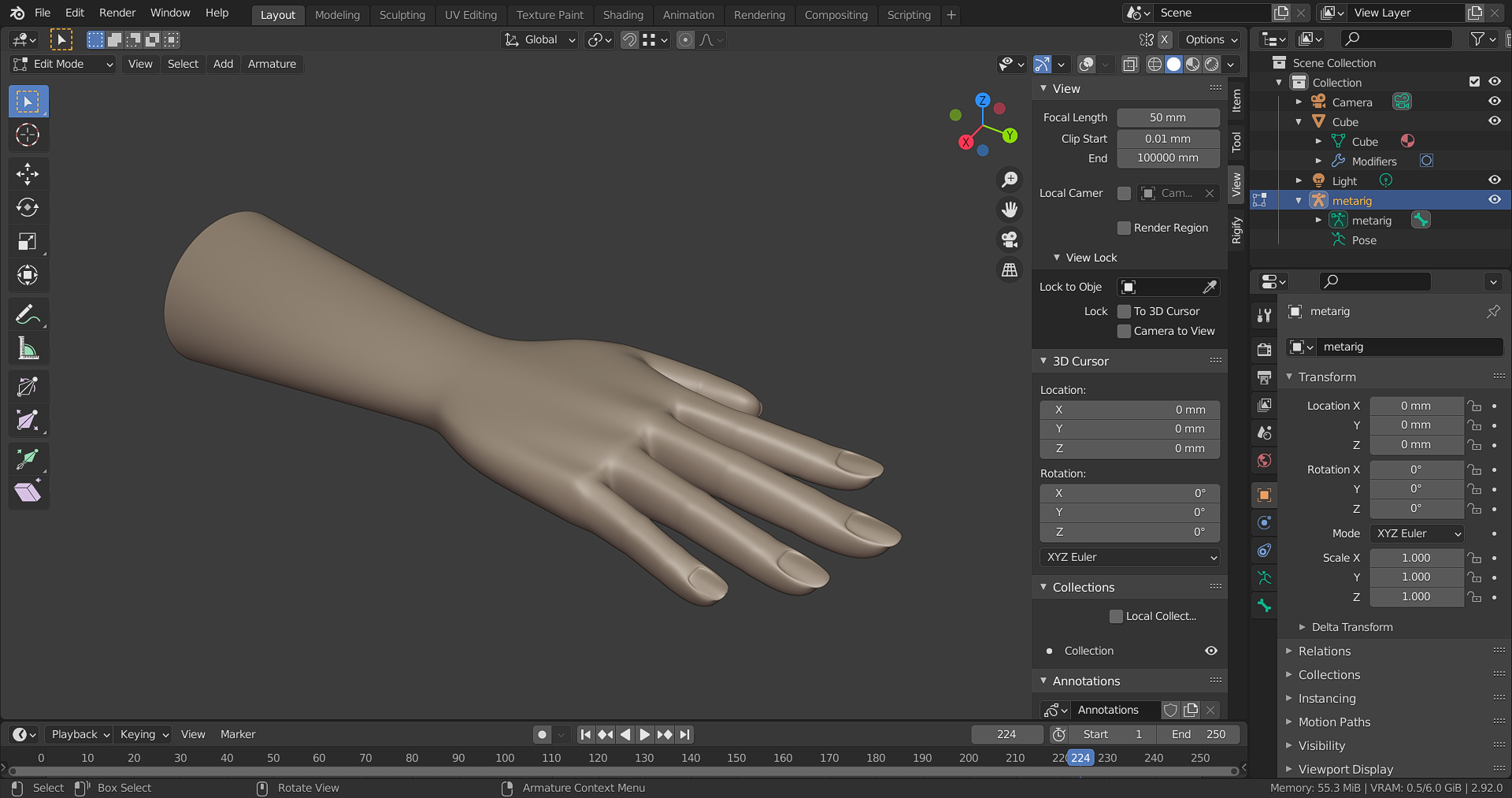Enable Lock To 3D Cursor checkbox
The width and height of the screenshot is (1512, 798).
point(1125,312)
